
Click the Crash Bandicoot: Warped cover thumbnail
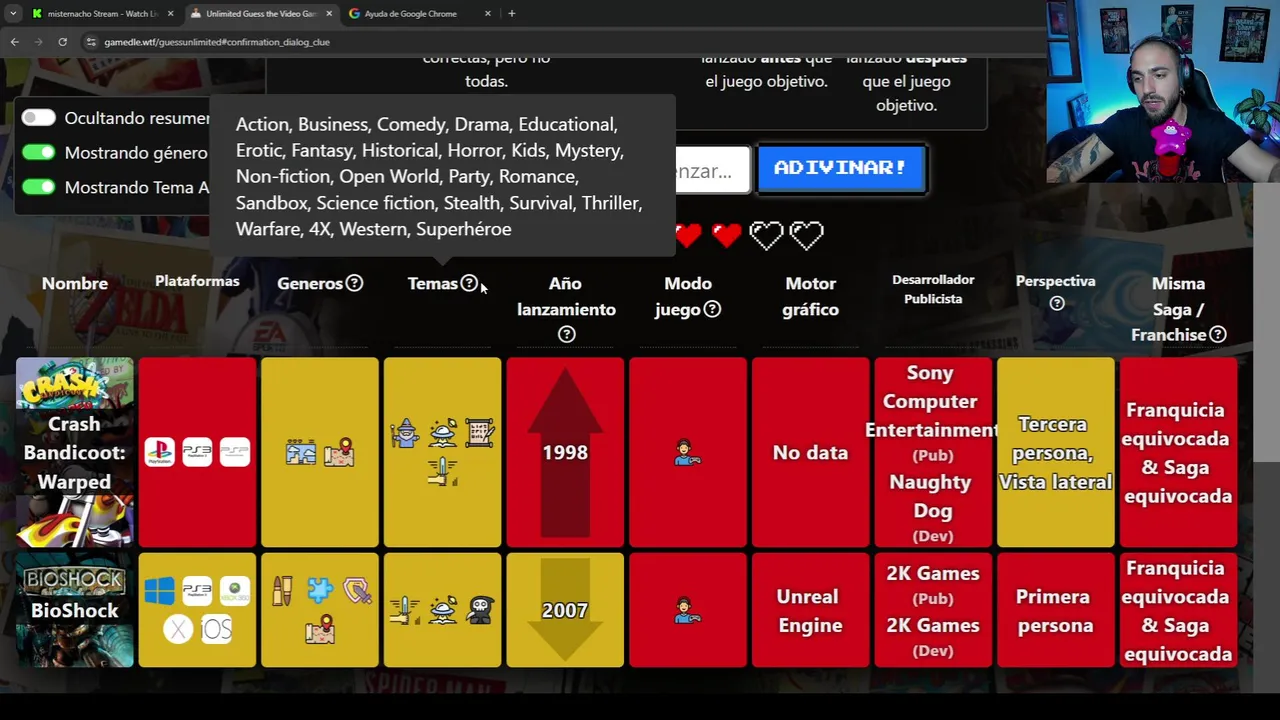[74, 452]
